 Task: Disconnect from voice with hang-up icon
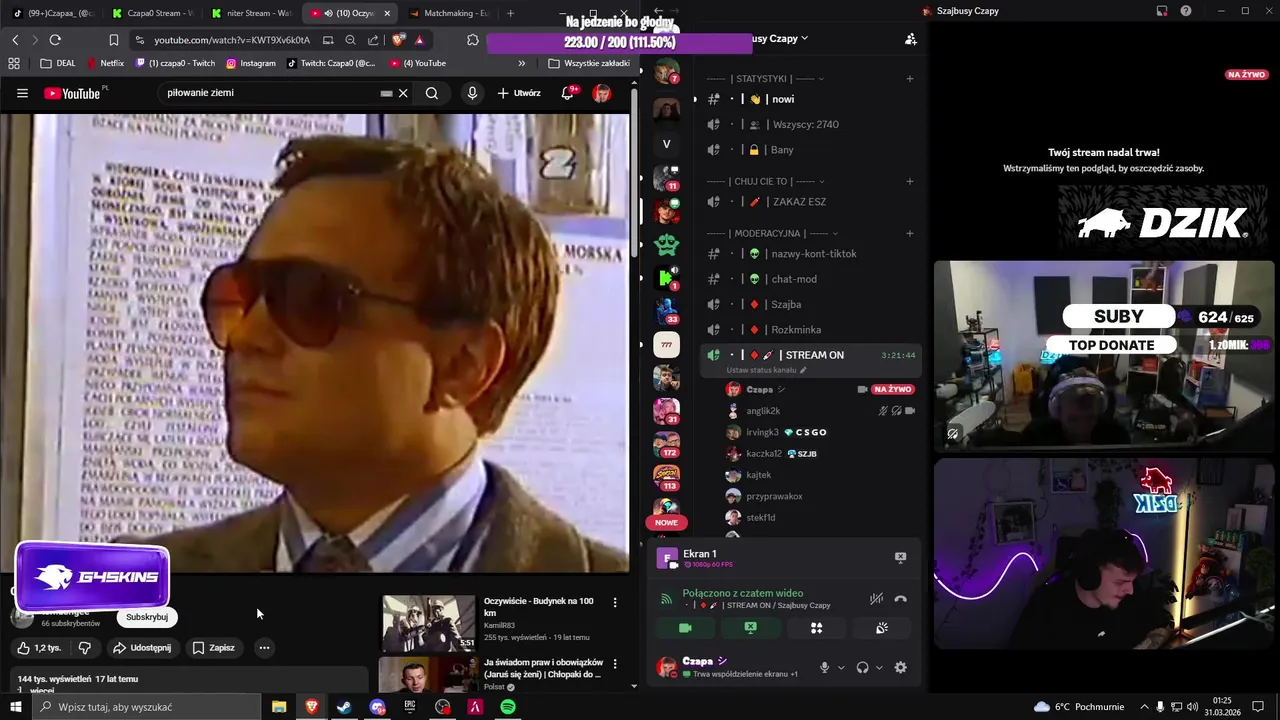900,598
